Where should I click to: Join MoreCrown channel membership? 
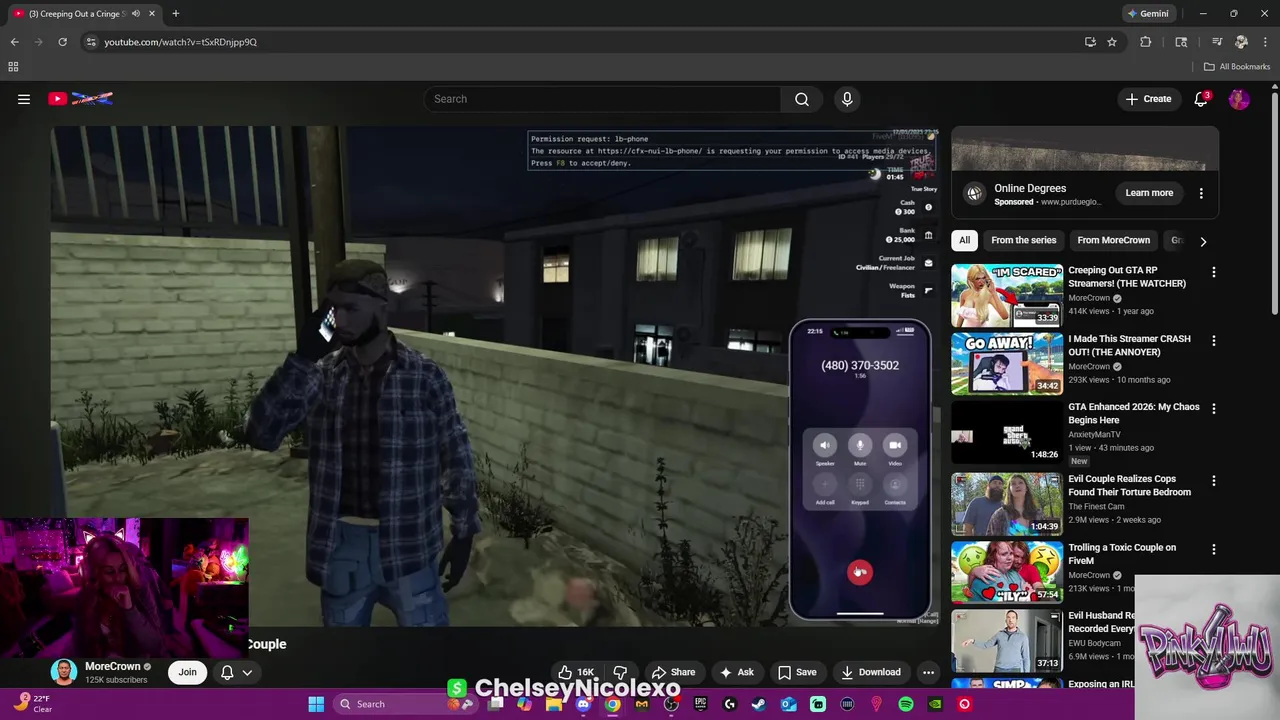pyautogui.click(x=187, y=672)
